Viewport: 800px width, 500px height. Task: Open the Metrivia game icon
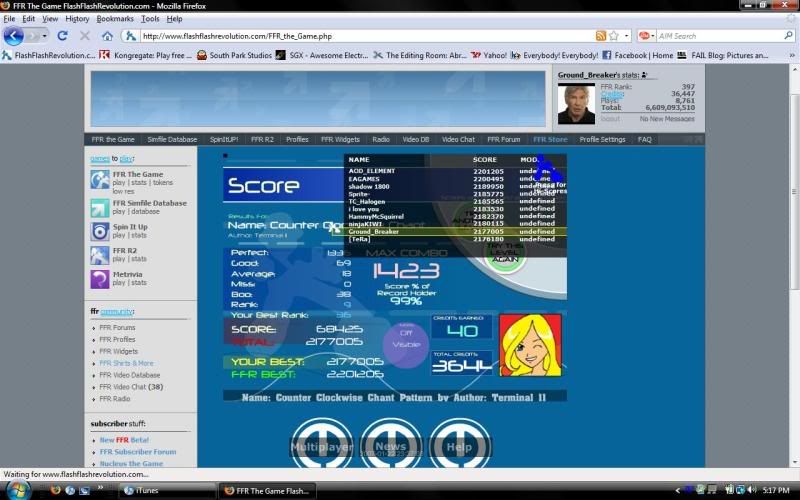click(100, 279)
